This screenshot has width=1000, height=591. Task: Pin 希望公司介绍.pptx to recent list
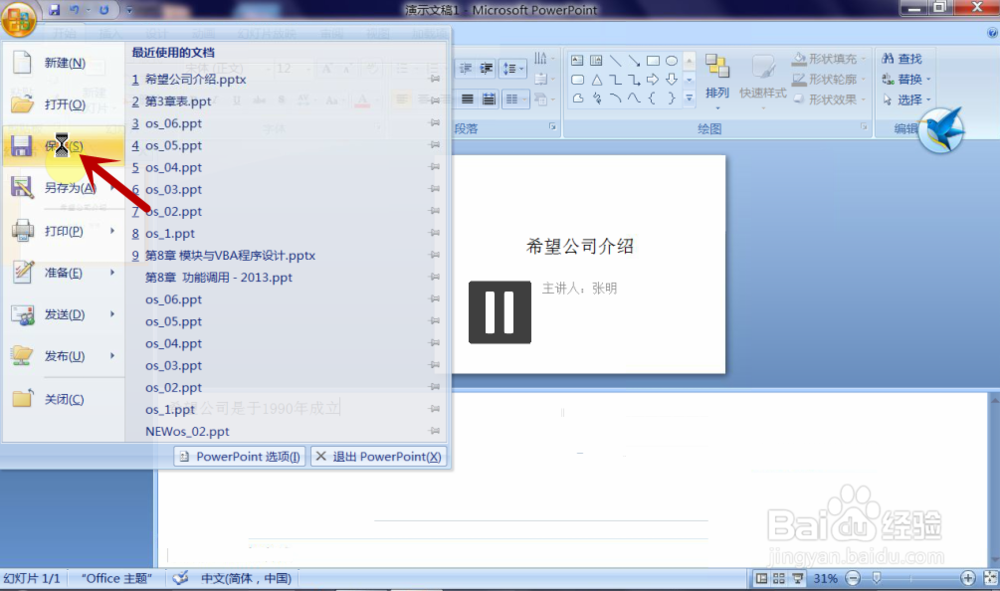coord(434,79)
